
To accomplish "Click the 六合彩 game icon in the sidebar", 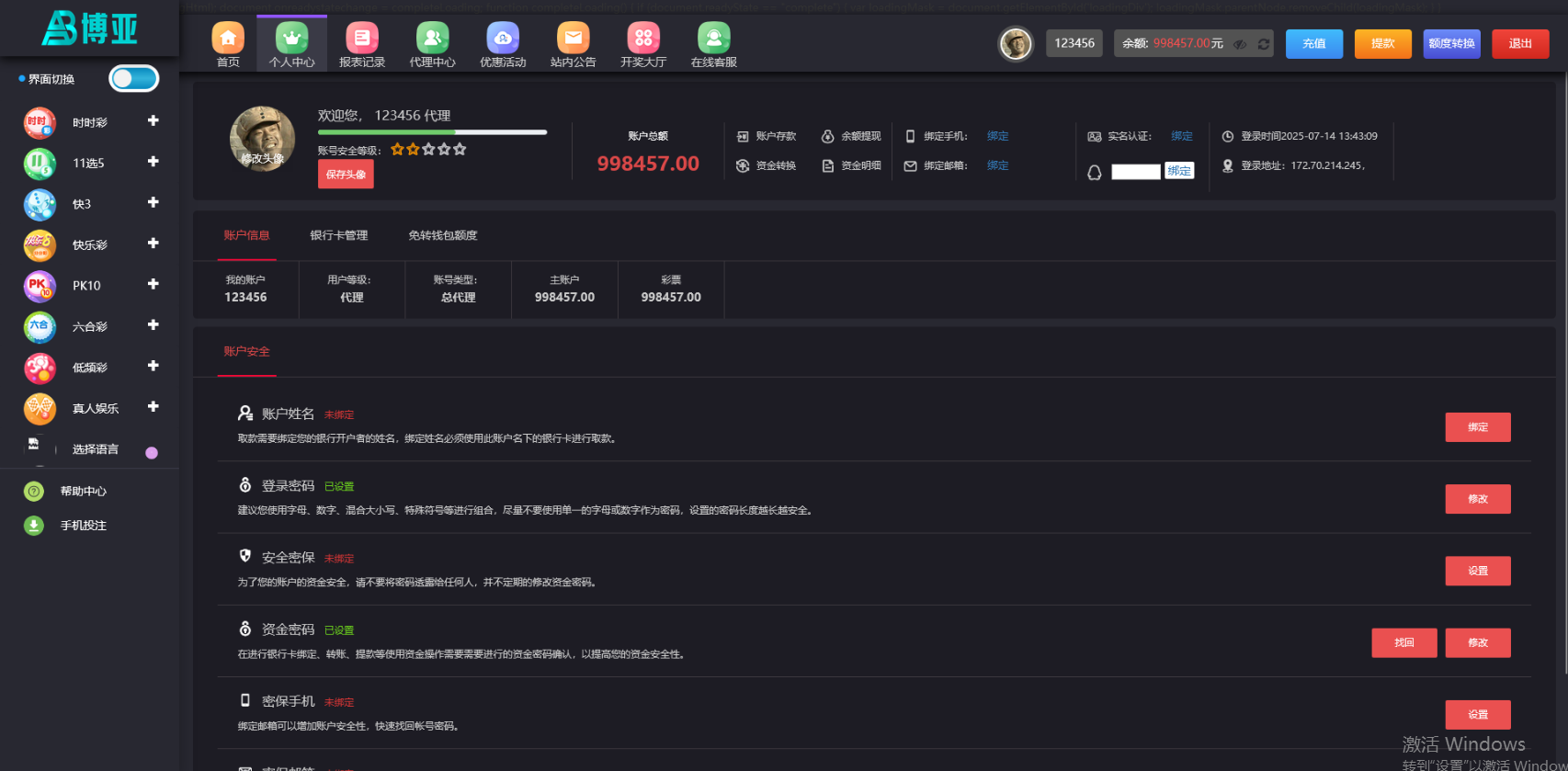I will coord(40,327).
